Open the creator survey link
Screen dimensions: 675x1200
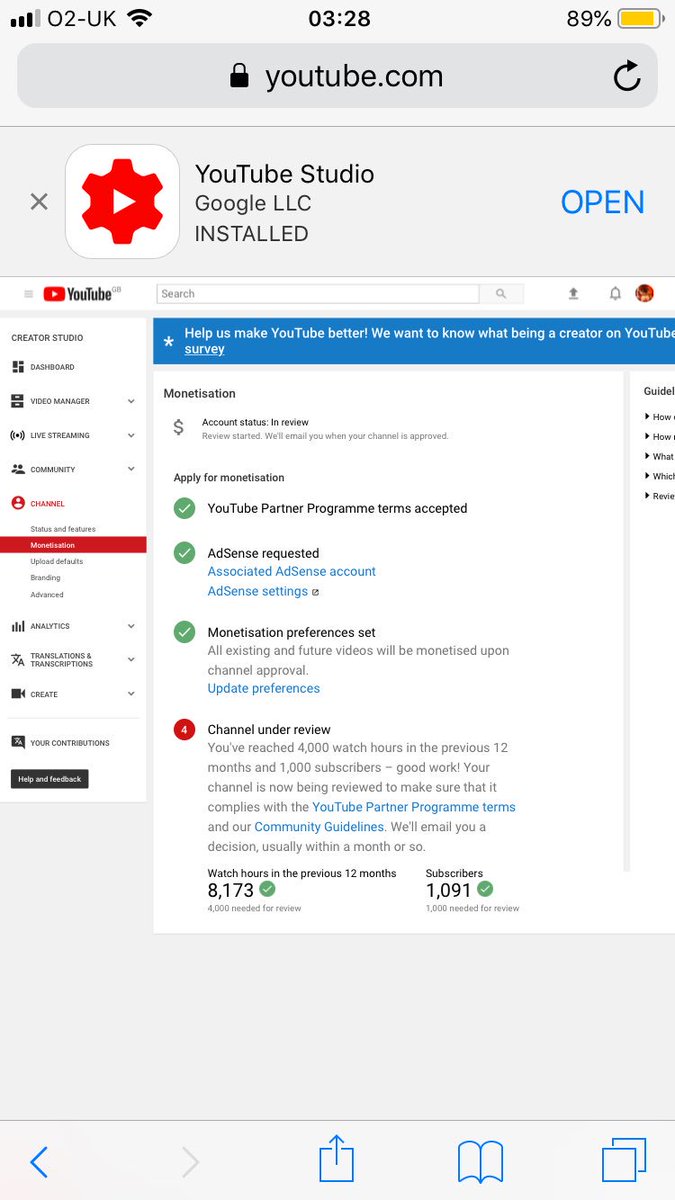[x=204, y=349]
